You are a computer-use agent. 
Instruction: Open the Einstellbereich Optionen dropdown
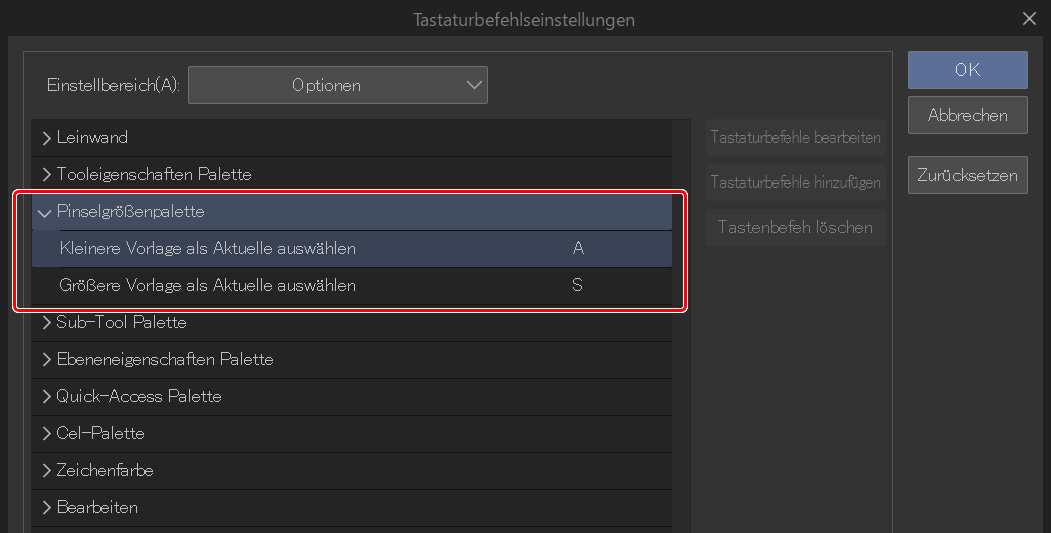coord(338,86)
